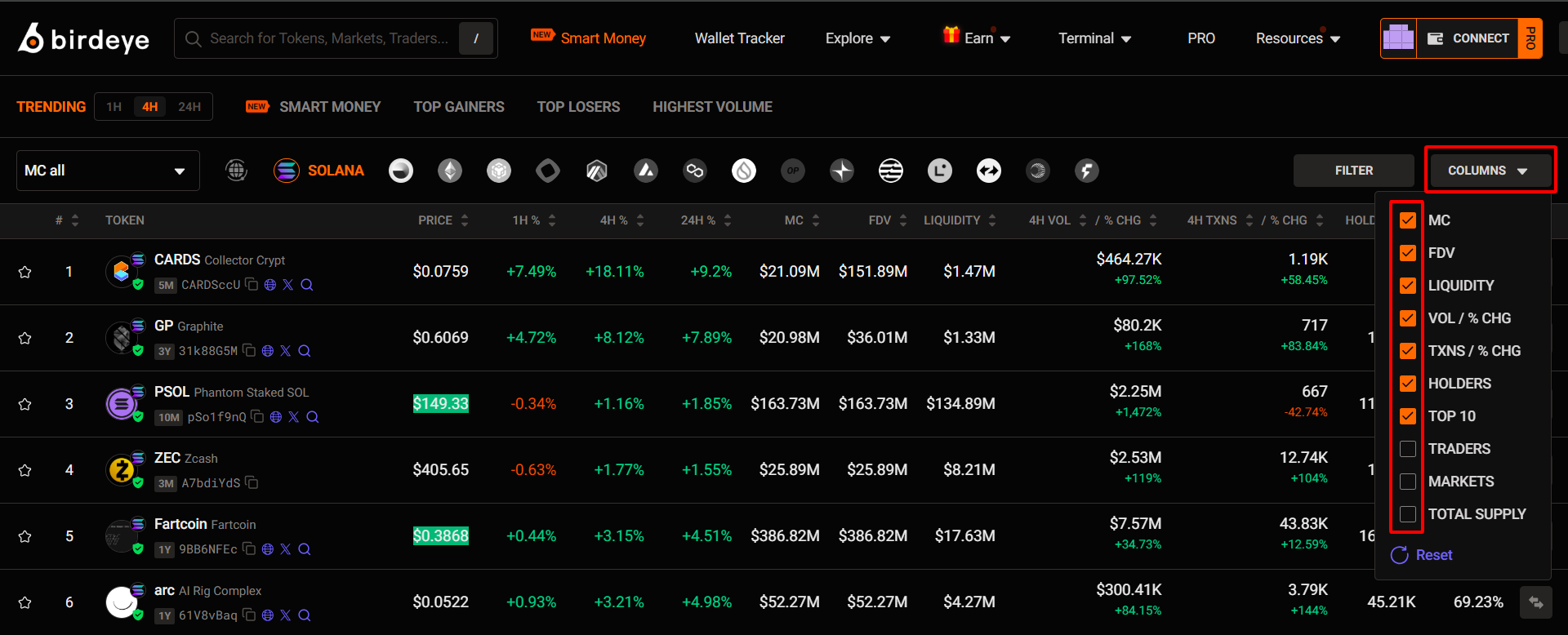Open CARDS X social link

click(287, 285)
